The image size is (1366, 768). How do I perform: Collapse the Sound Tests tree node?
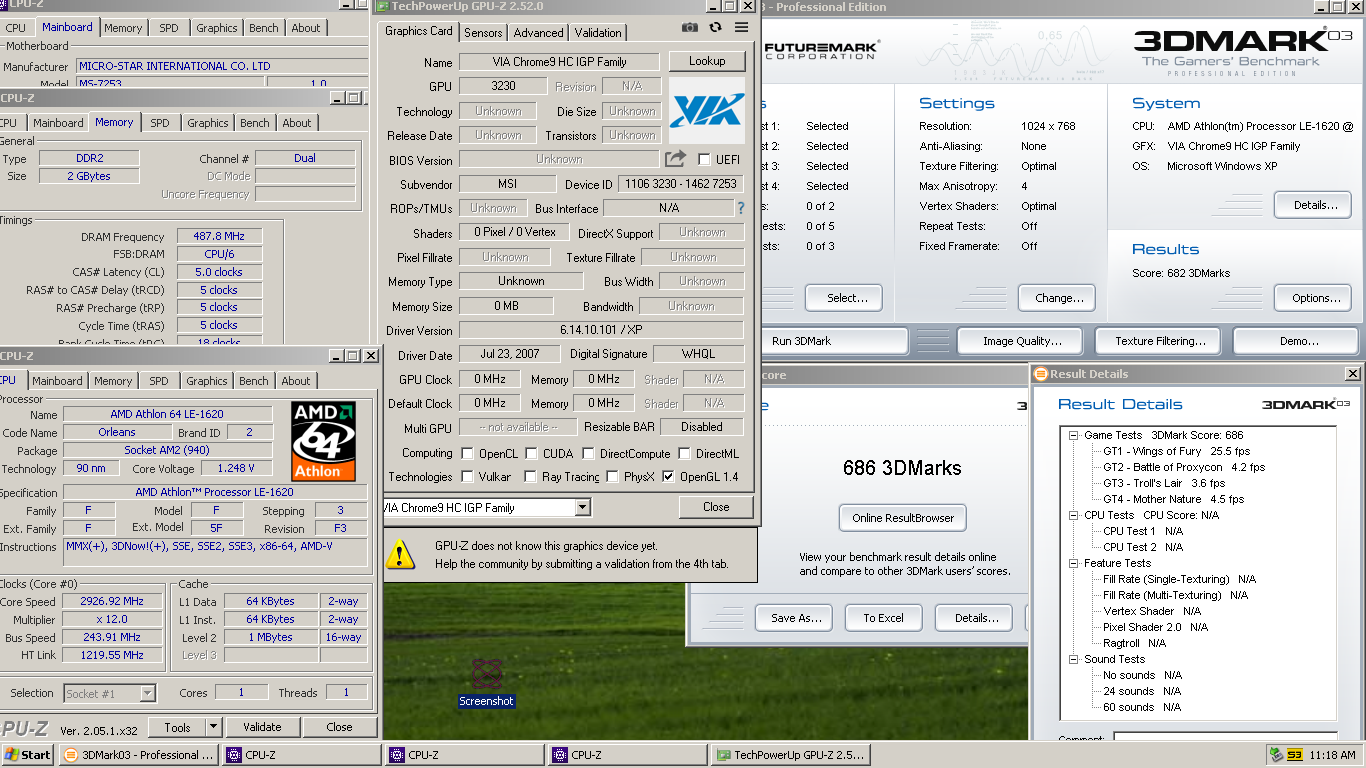click(1074, 659)
